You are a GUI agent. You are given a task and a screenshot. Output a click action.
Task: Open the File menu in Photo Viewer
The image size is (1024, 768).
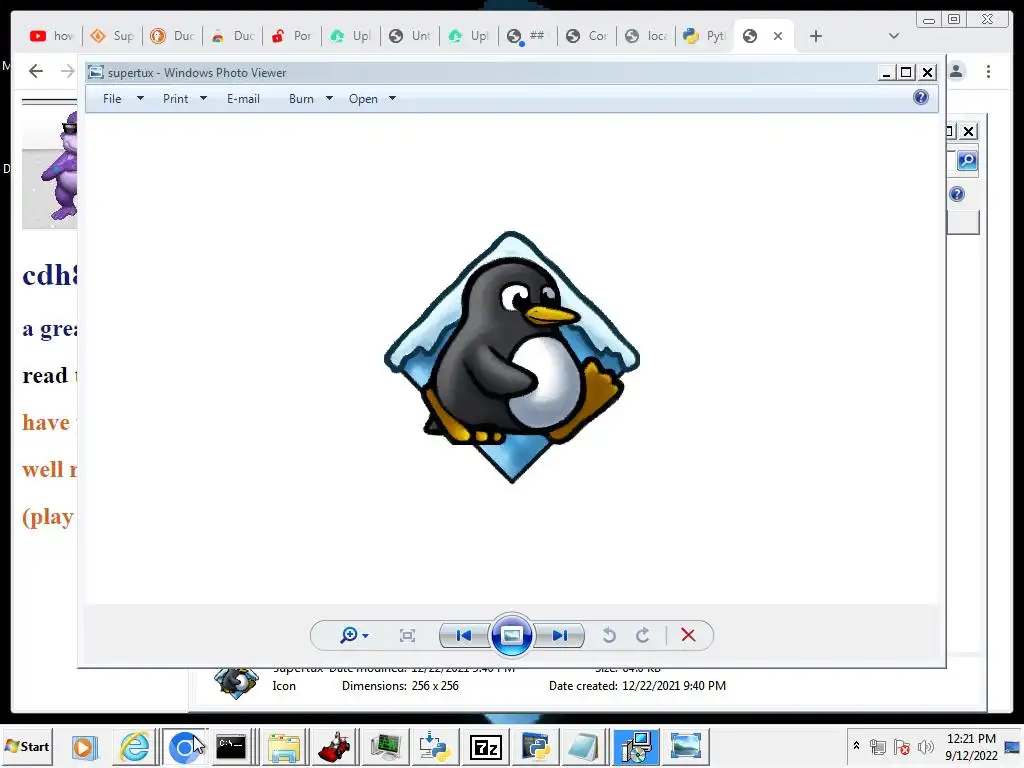pyautogui.click(x=112, y=99)
